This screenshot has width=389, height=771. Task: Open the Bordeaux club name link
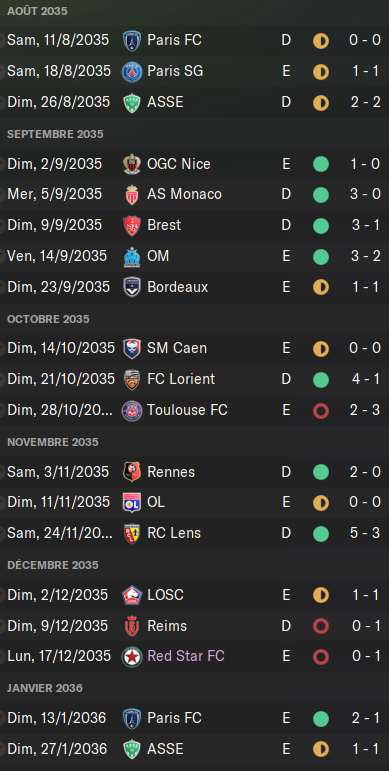pos(178,287)
